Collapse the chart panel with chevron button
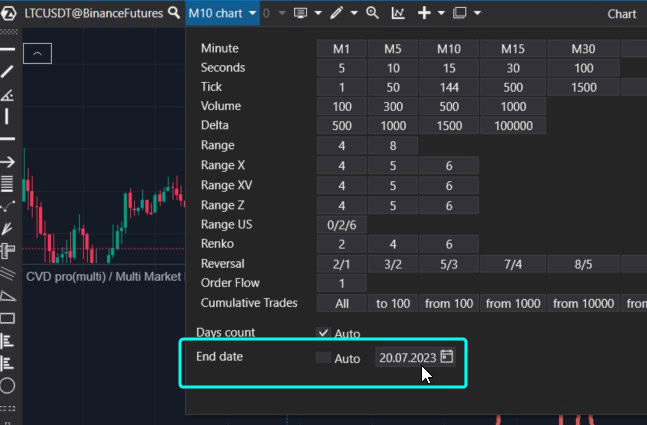Viewport: 647px width, 425px height. 37,53
